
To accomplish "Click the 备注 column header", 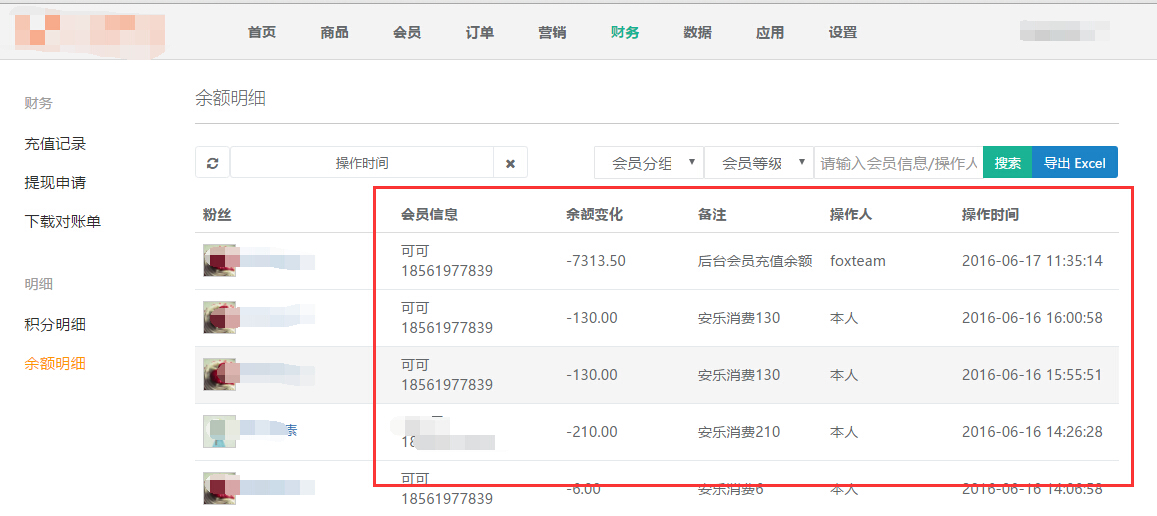I will point(712,215).
